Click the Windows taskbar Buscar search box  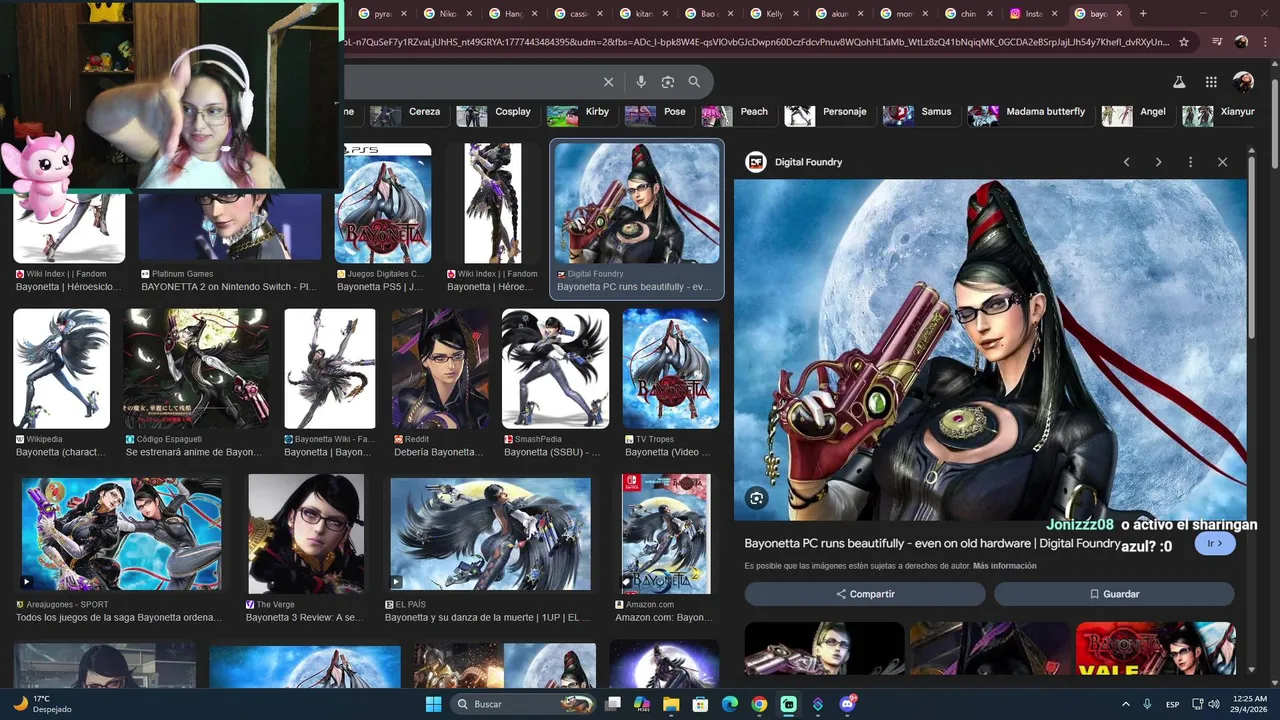tap(523, 704)
